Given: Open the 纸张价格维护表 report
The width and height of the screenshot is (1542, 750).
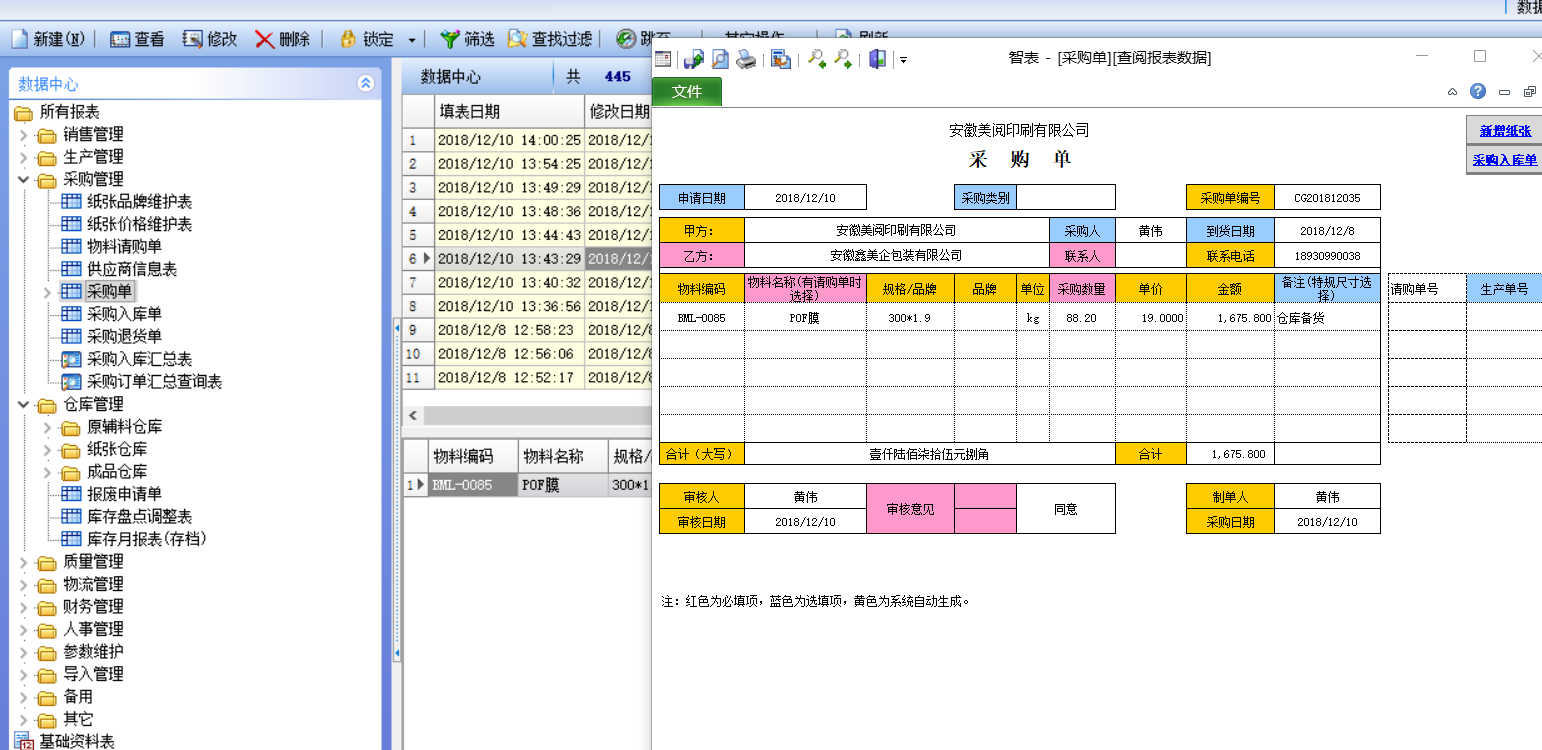Looking at the screenshot, I should [139, 224].
